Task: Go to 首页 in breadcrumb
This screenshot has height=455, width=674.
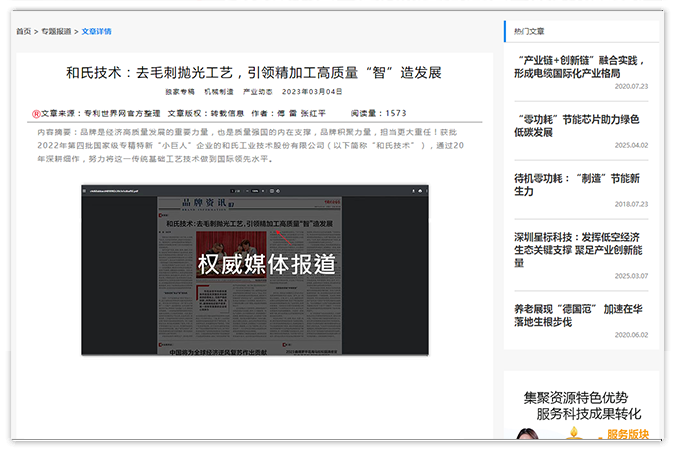Action: pyautogui.click(x=24, y=31)
